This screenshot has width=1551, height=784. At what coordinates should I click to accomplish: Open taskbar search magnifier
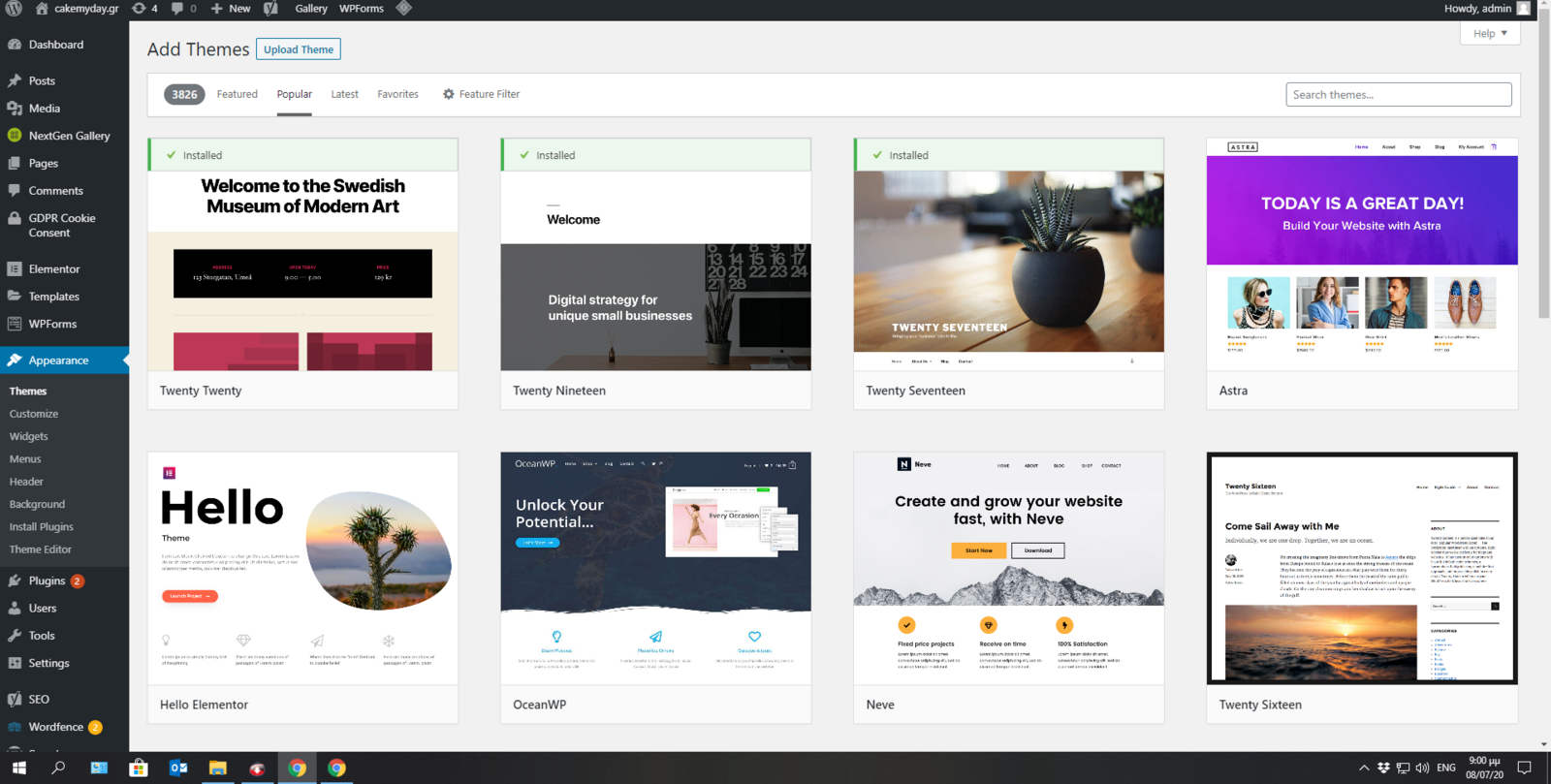point(58,768)
